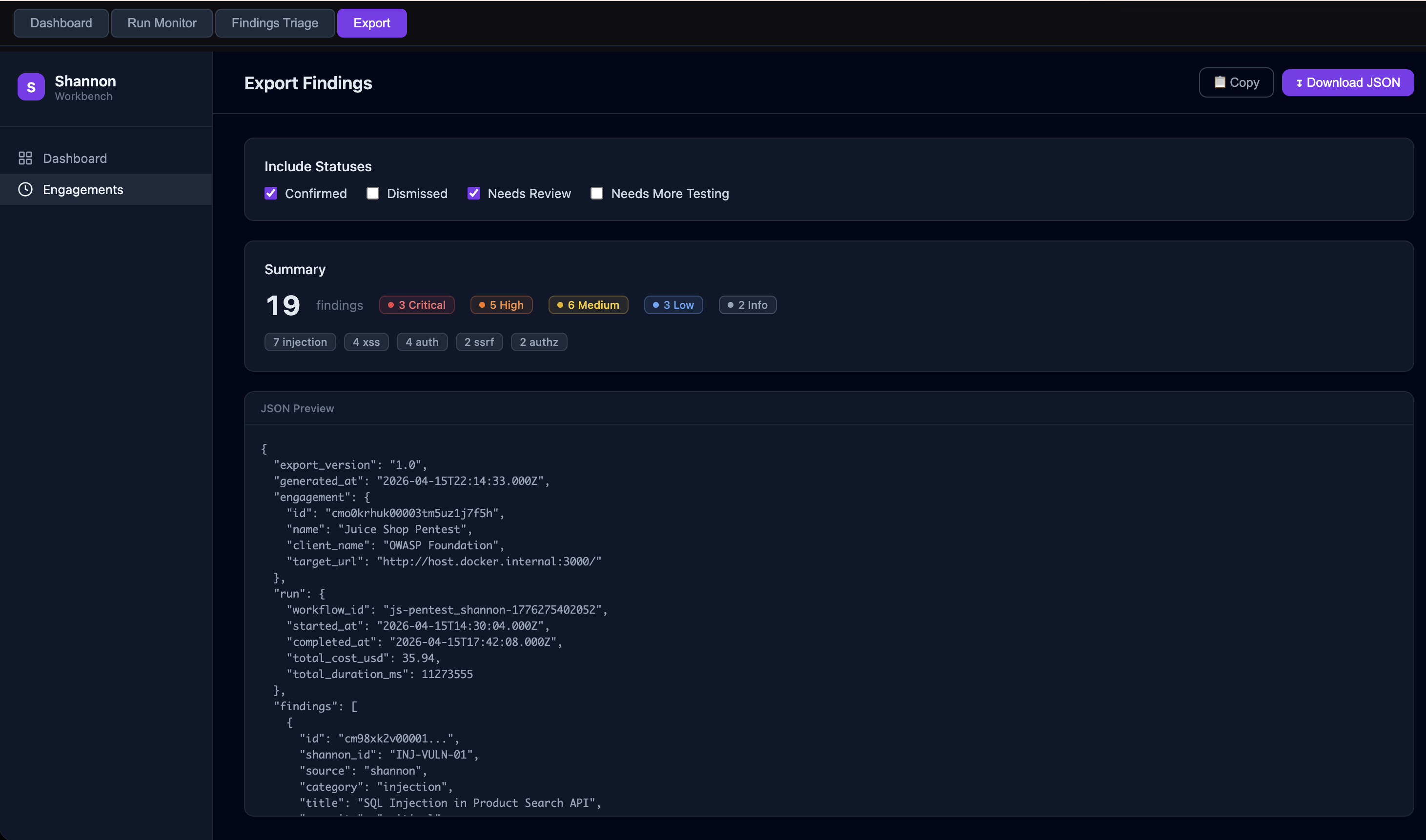Select the 7 injection category chip
1426x840 pixels.
(x=300, y=342)
